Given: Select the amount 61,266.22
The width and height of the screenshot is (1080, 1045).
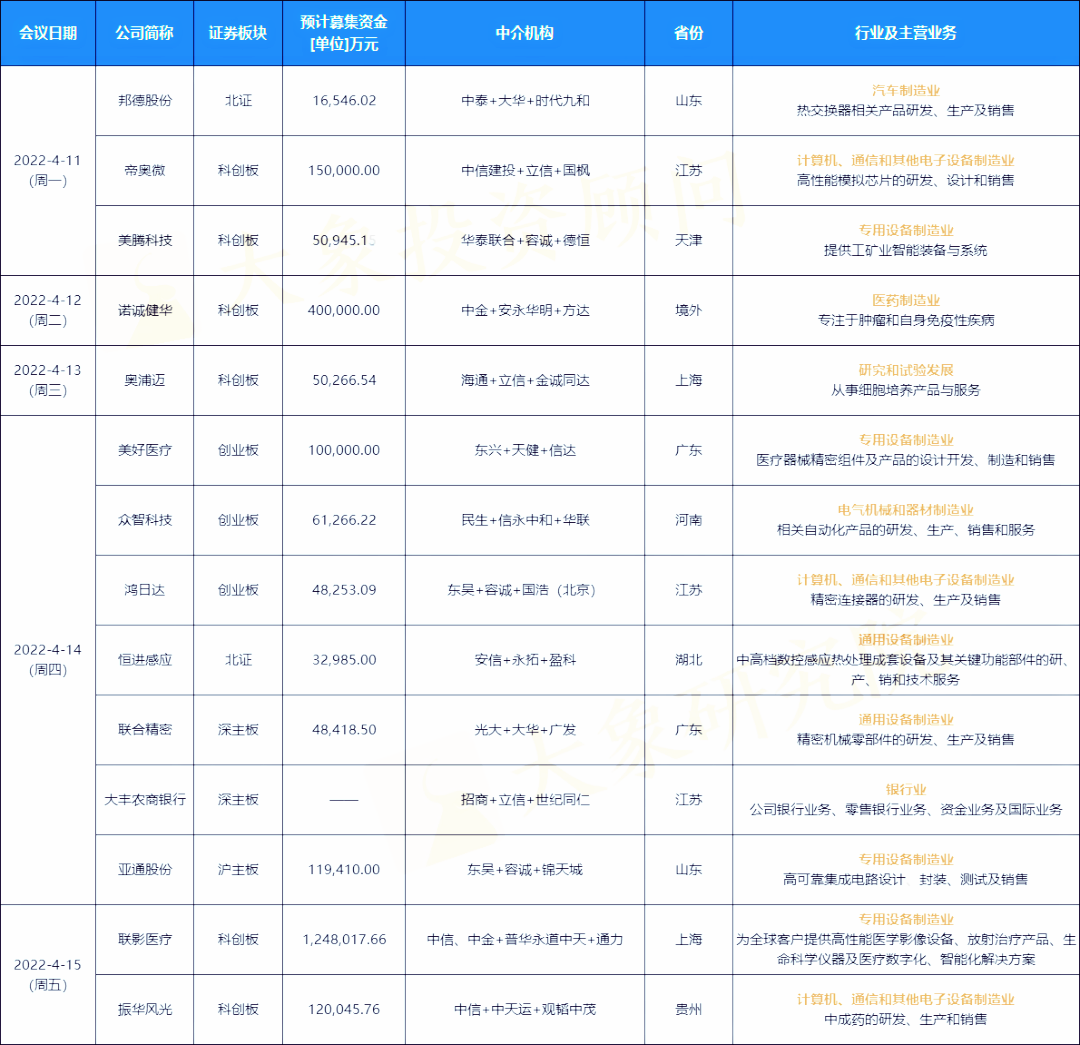Looking at the screenshot, I should coord(344,520).
